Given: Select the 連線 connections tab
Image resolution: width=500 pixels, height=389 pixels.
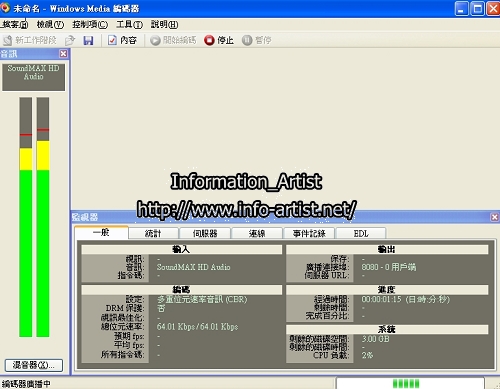Looking at the screenshot, I should (257, 233).
